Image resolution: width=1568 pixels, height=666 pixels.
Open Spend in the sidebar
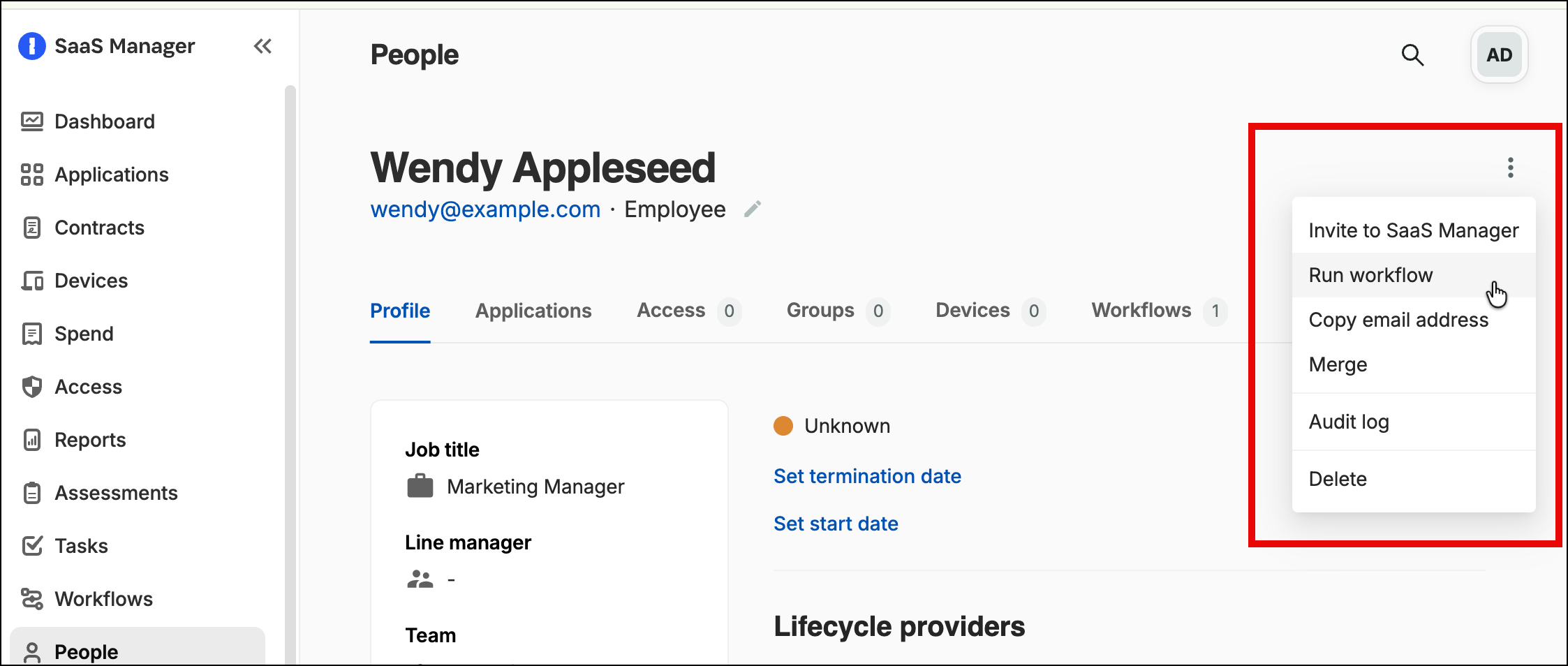coord(67,334)
